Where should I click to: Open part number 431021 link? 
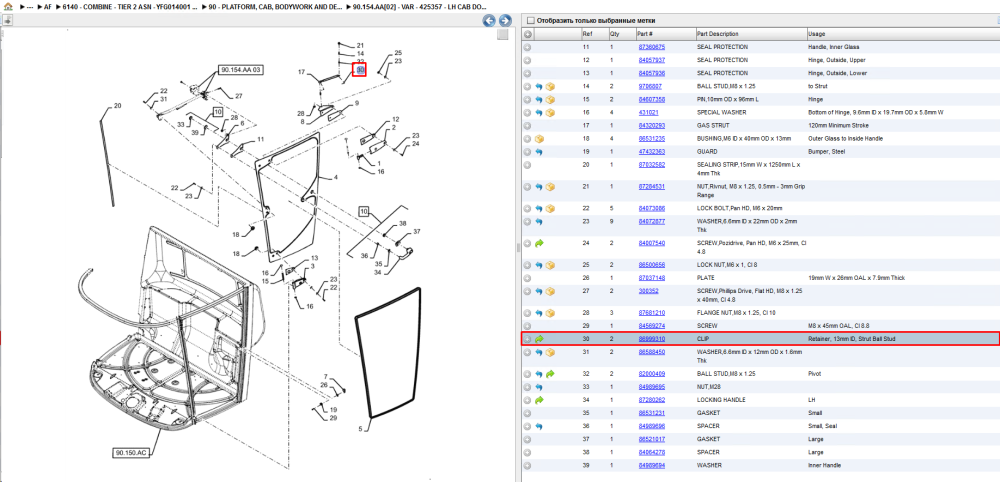tap(649, 112)
